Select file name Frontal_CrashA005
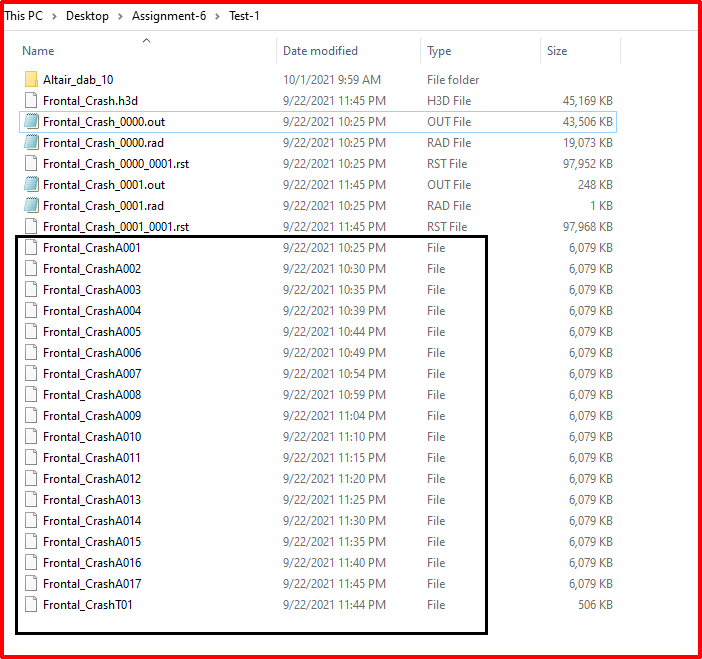The image size is (702, 659). pos(92,332)
